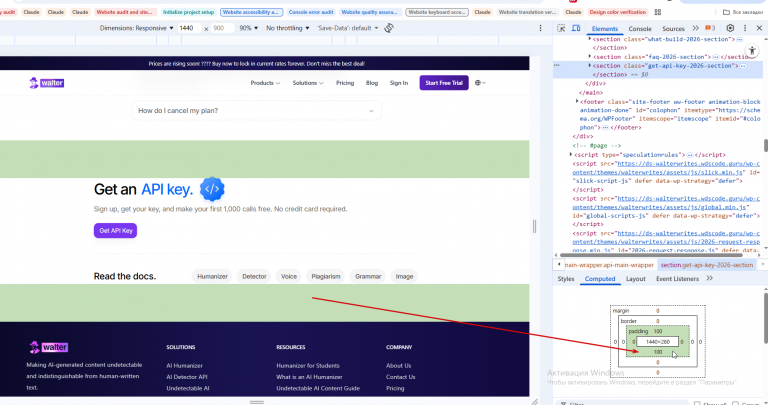
Task: Click the Walter logo in page header
Action: tap(47, 83)
